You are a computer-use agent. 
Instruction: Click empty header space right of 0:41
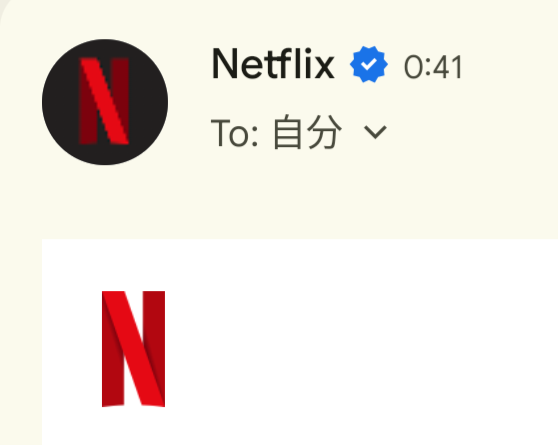pos(511,67)
